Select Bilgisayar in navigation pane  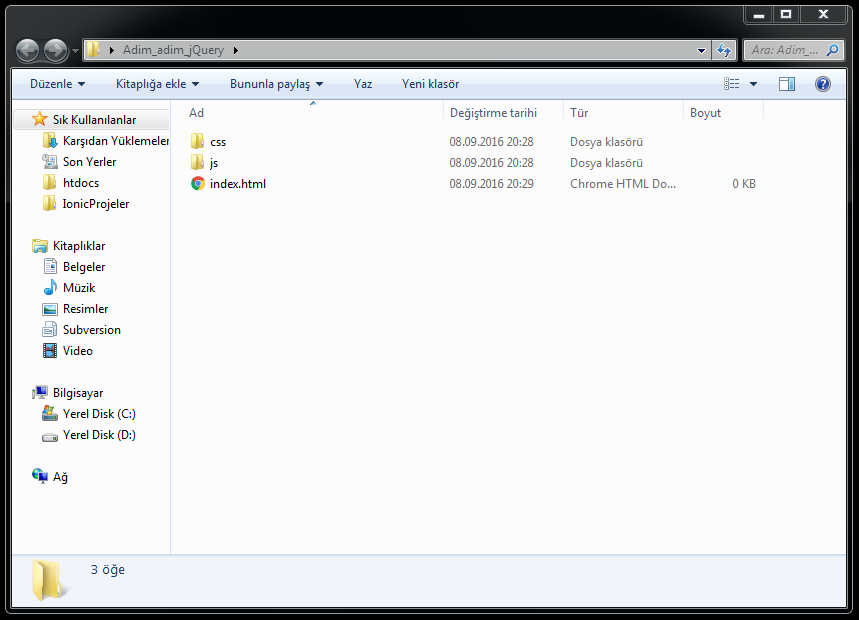[x=78, y=393]
